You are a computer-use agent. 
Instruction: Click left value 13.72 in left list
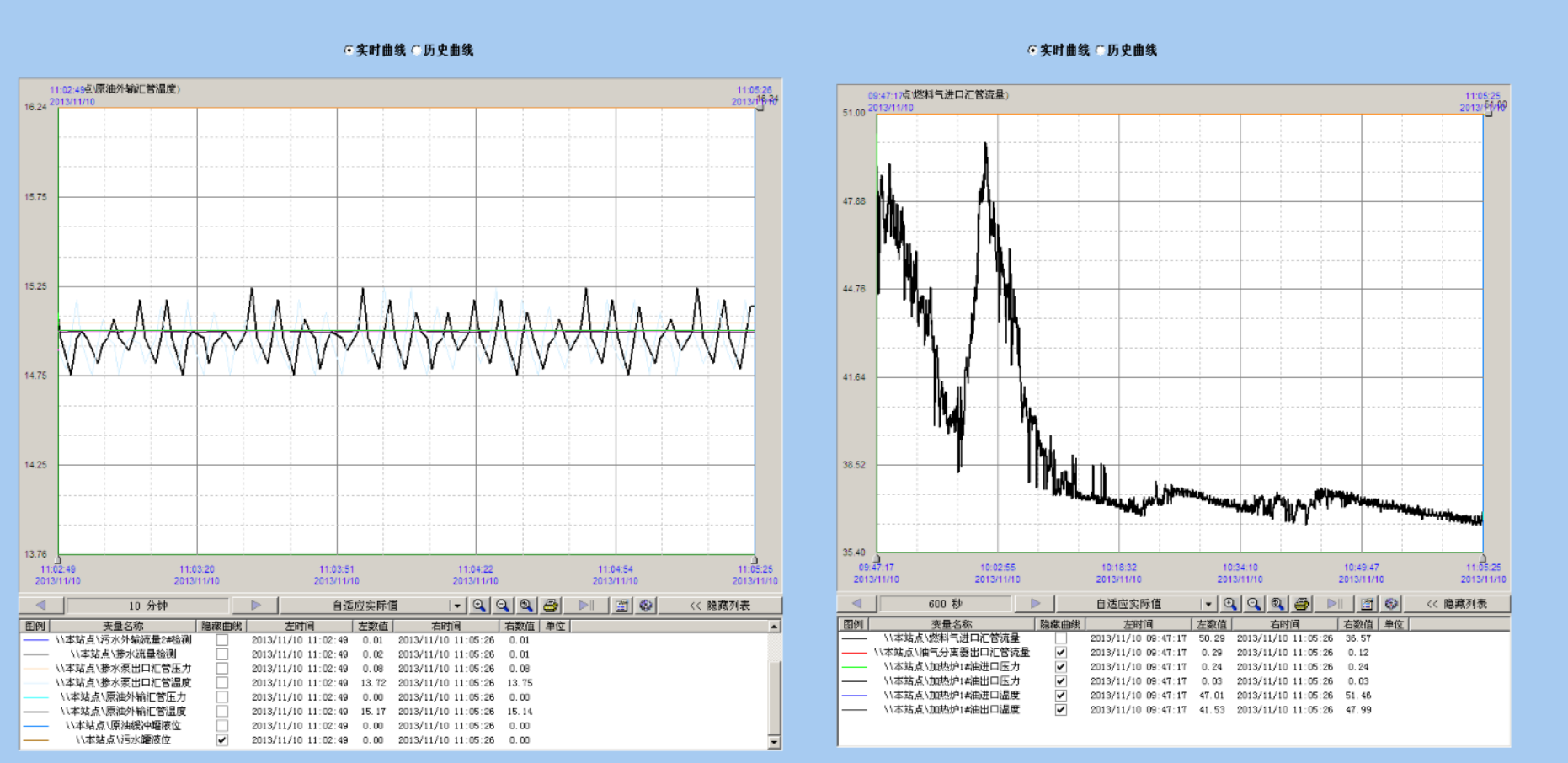[373, 683]
